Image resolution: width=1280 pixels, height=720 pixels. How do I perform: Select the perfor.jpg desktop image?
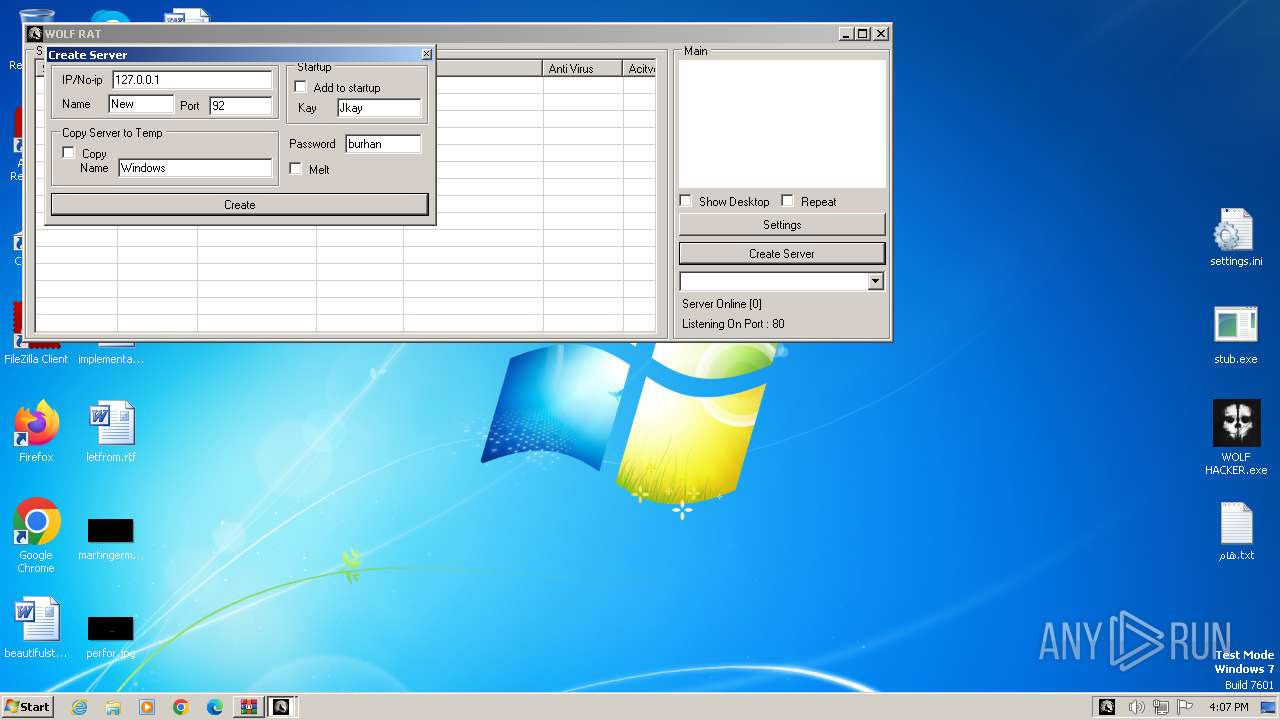[x=110, y=636]
